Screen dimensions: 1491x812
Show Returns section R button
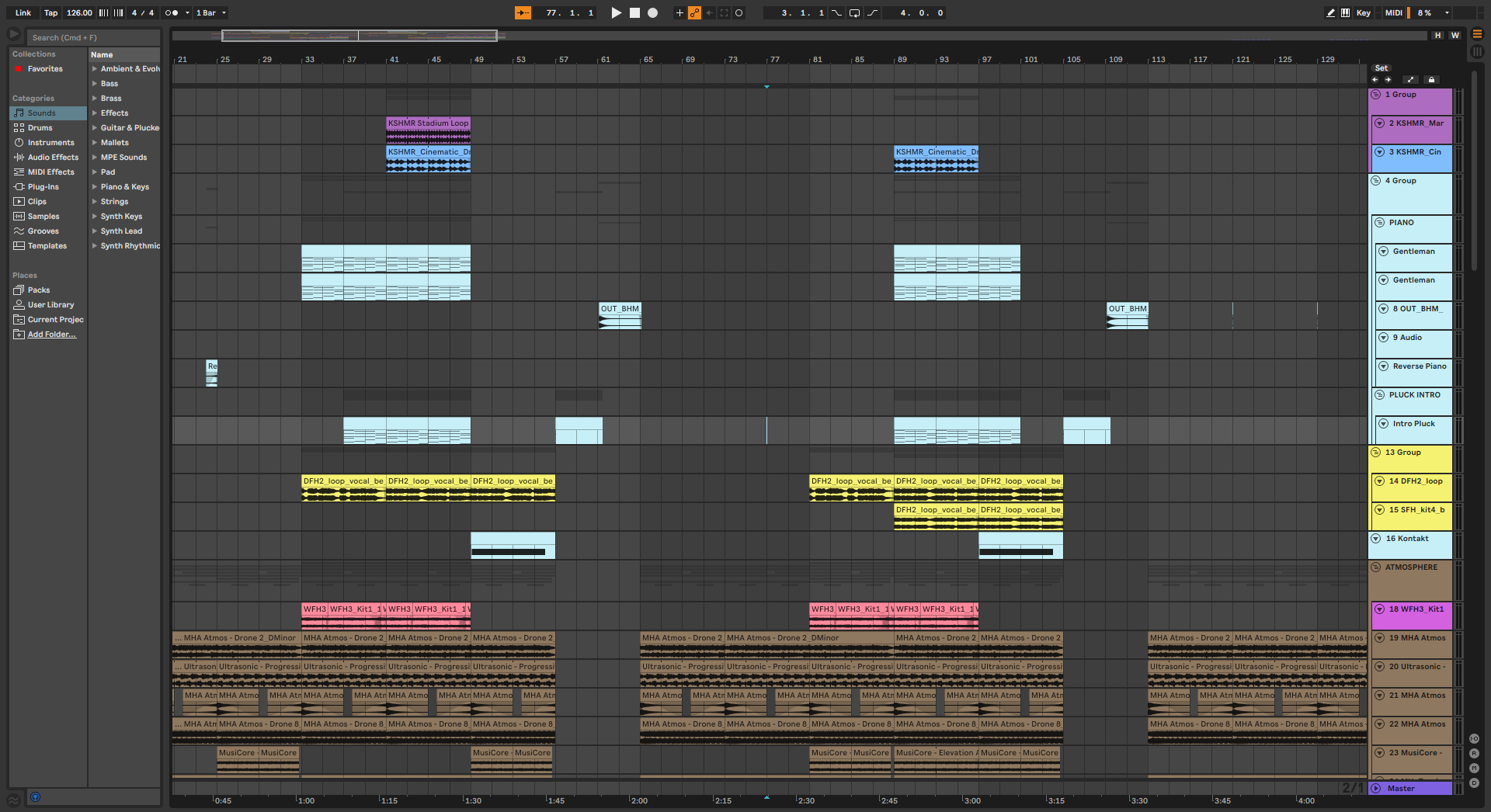tap(1474, 754)
